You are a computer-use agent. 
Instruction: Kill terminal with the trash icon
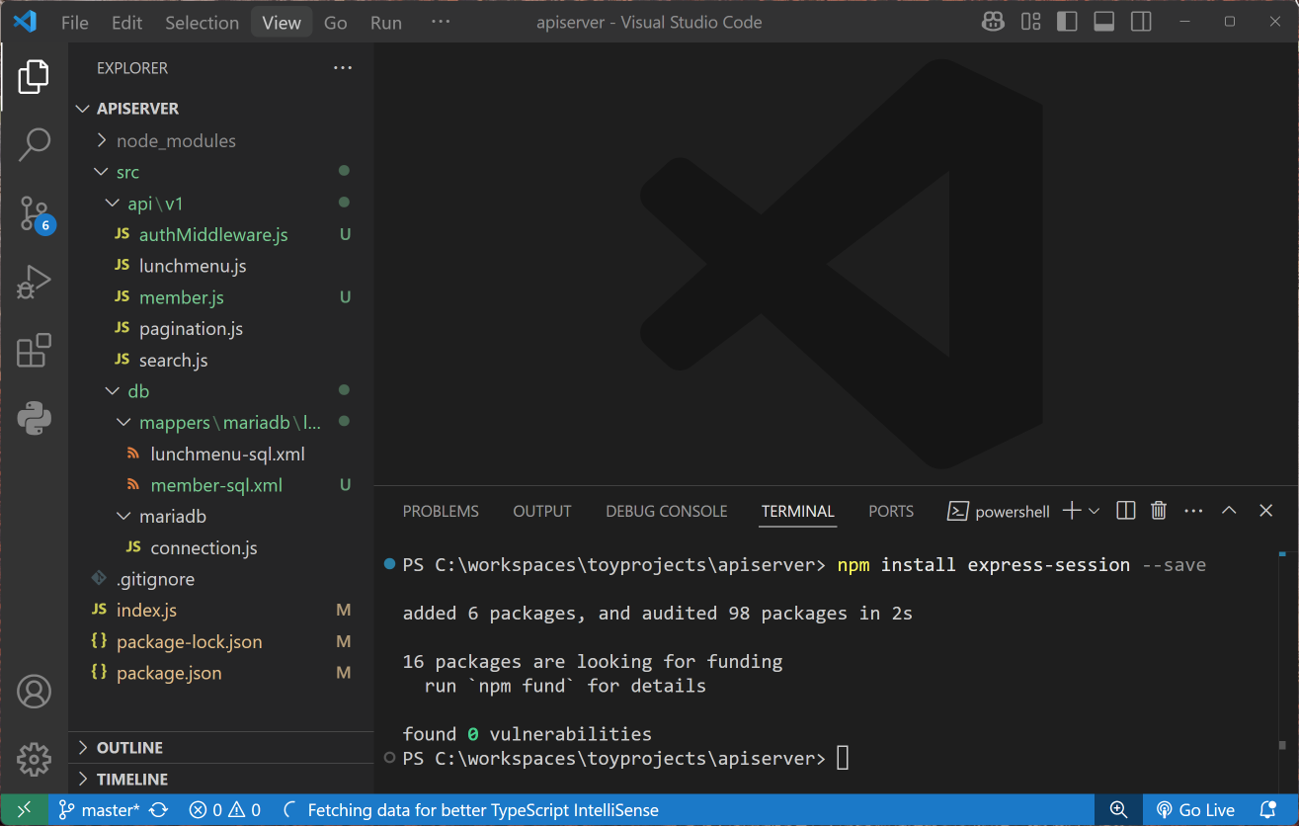pos(1159,511)
